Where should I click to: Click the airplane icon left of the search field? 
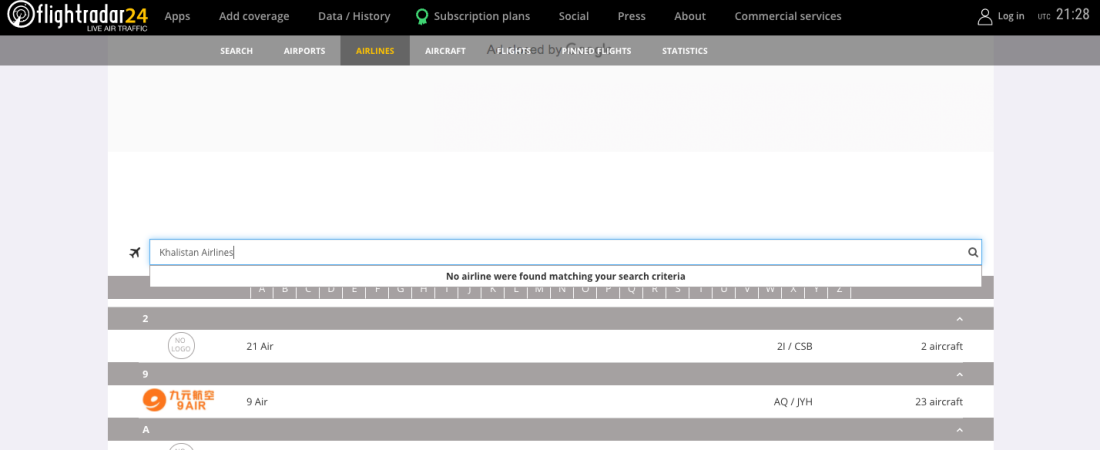(x=135, y=253)
